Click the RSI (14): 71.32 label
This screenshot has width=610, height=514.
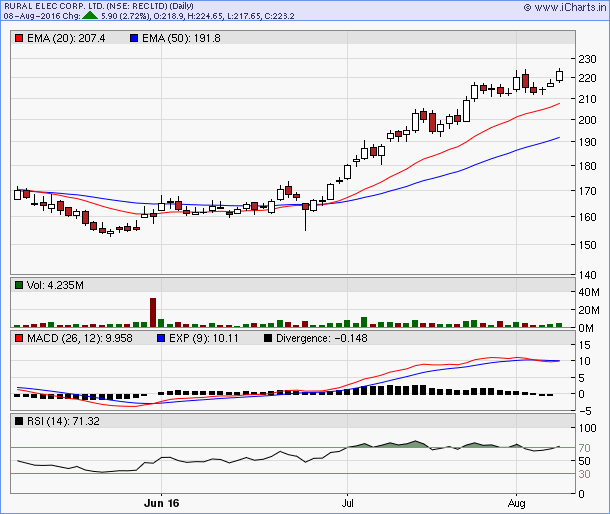63,421
